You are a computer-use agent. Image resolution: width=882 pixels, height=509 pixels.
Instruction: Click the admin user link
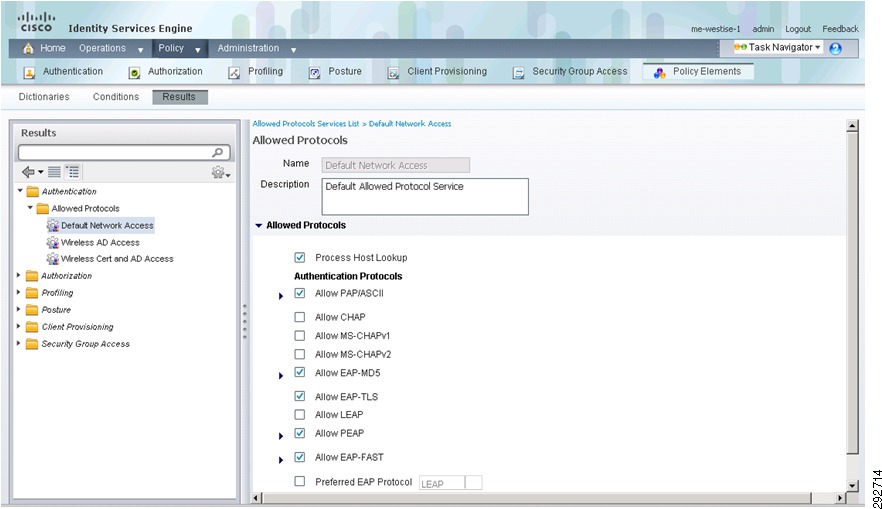pyautogui.click(x=763, y=29)
